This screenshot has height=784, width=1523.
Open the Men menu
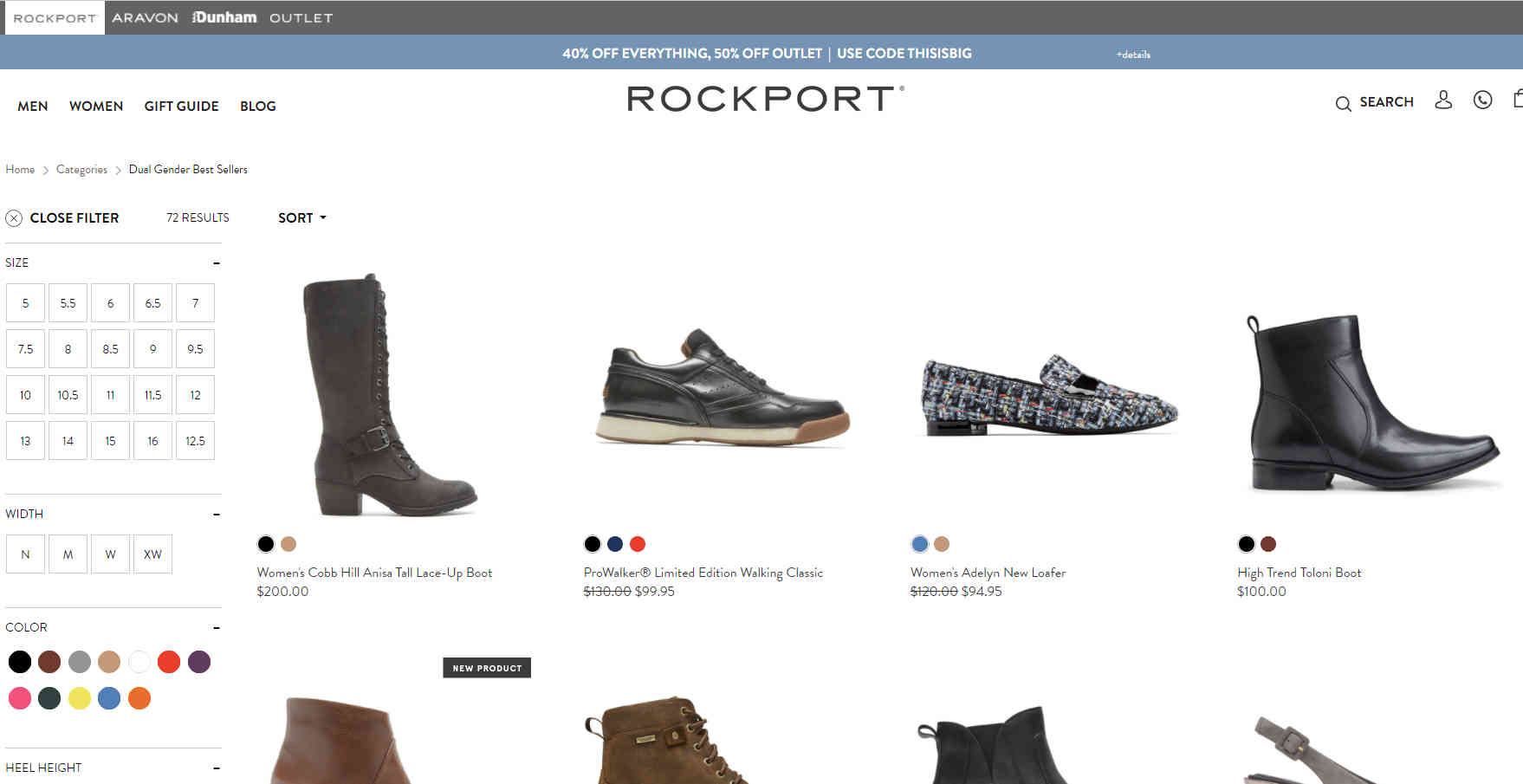tap(33, 107)
